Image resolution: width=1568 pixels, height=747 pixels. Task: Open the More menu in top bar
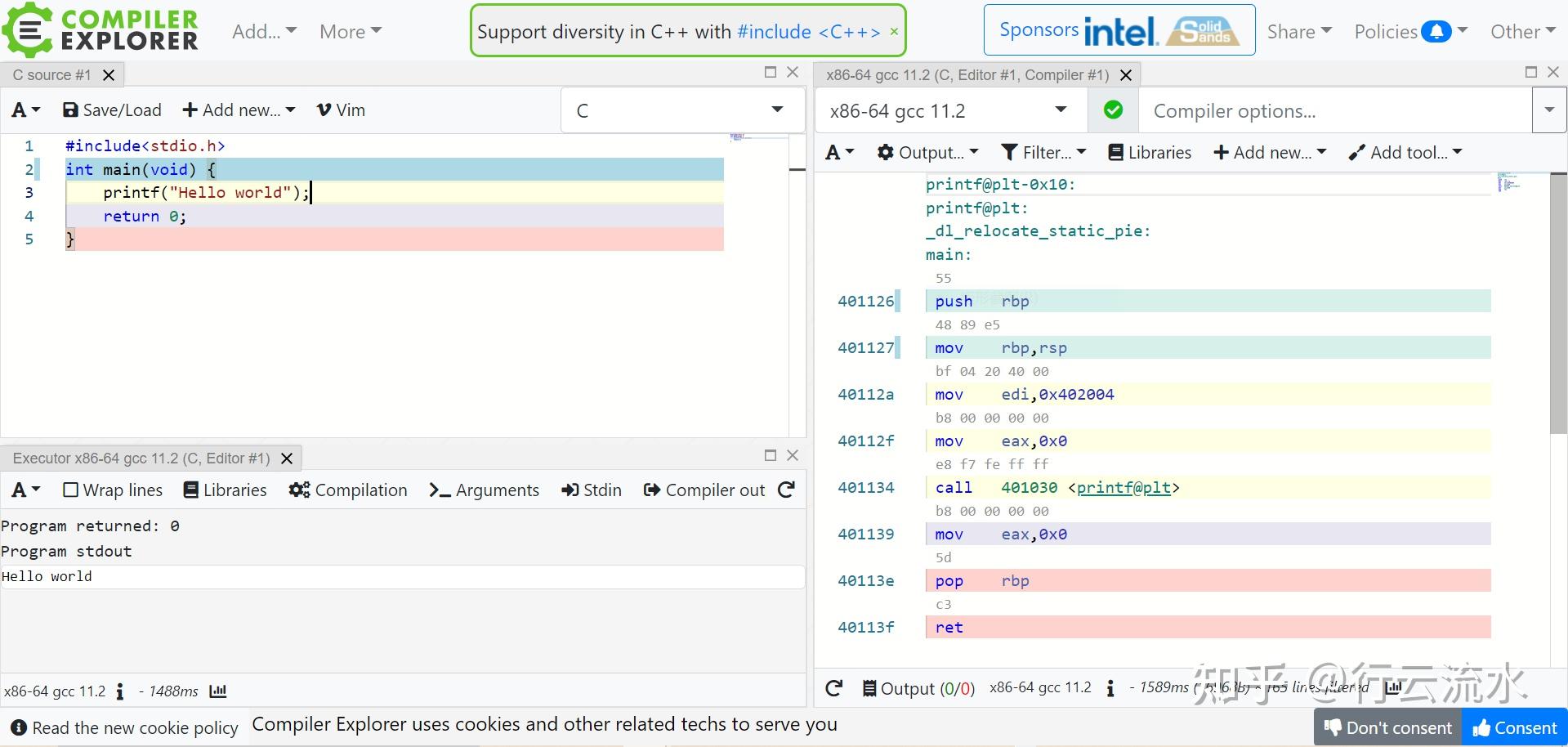coord(350,32)
